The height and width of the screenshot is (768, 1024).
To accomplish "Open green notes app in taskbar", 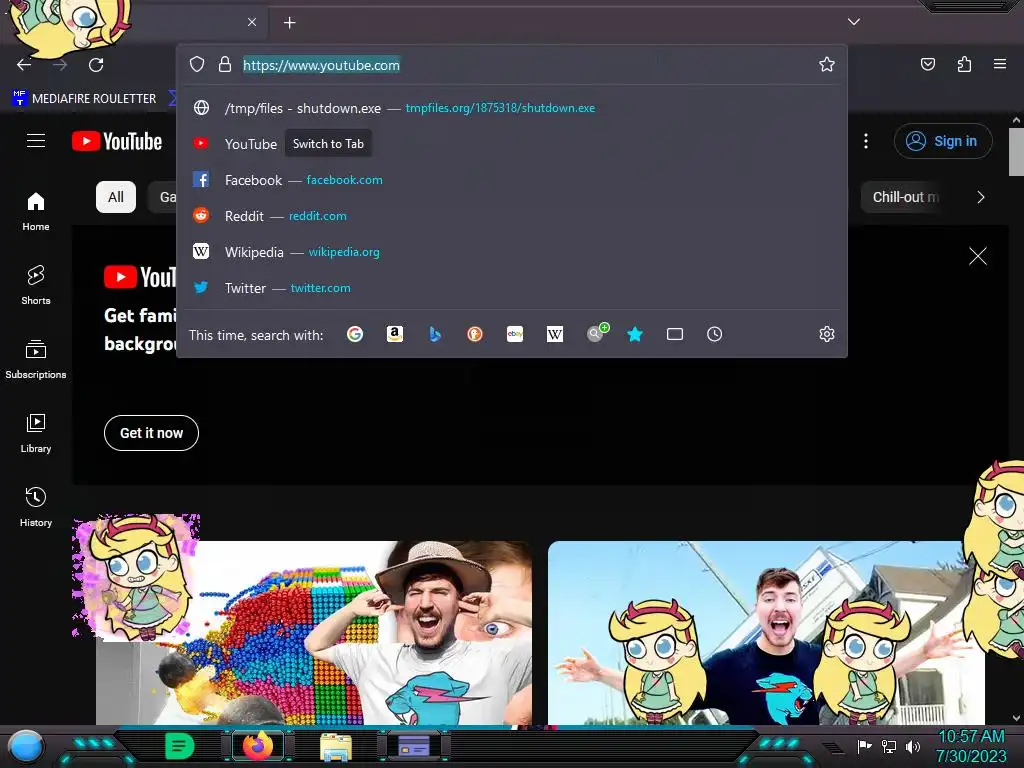I will (x=179, y=746).
